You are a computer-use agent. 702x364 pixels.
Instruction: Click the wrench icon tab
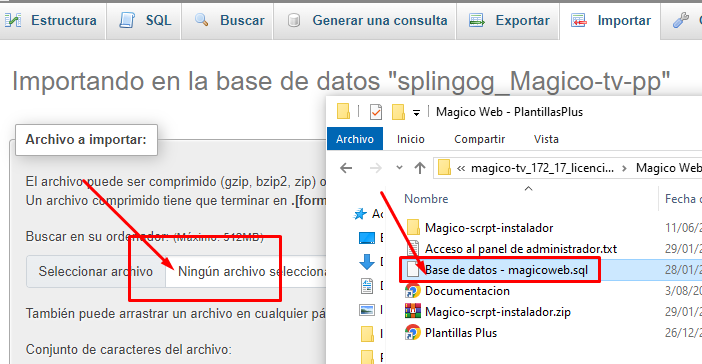point(681,21)
